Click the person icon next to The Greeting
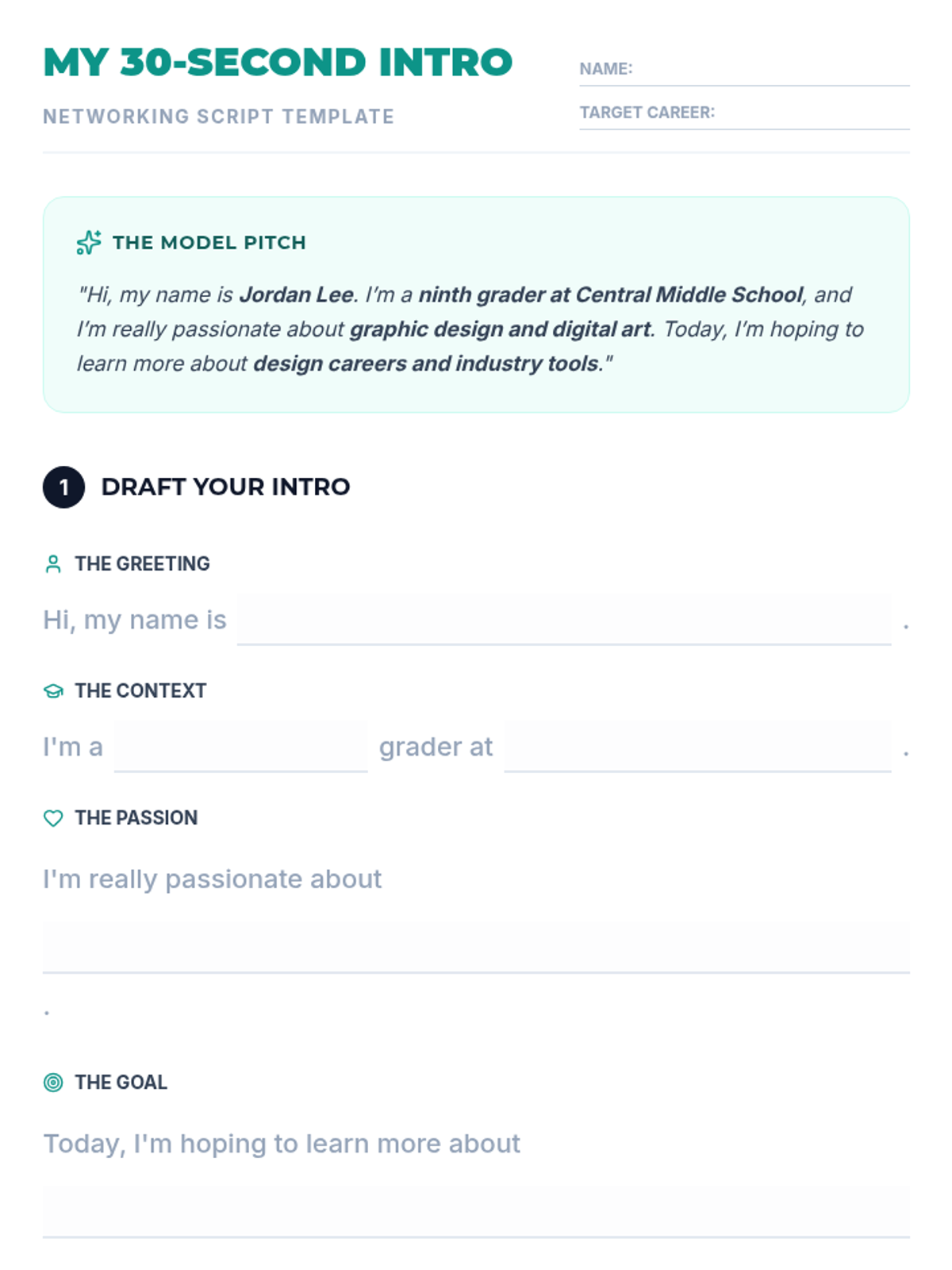 pyautogui.click(x=53, y=564)
